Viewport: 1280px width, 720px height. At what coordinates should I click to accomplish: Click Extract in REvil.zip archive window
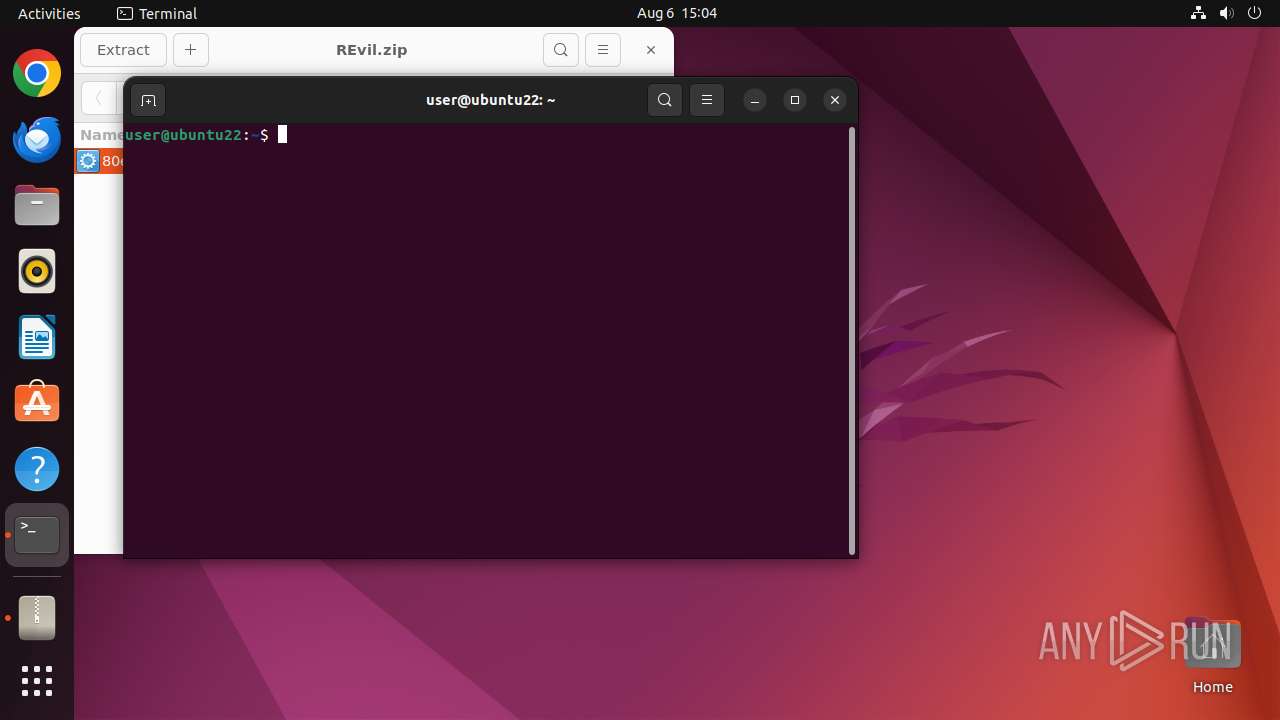coord(123,50)
